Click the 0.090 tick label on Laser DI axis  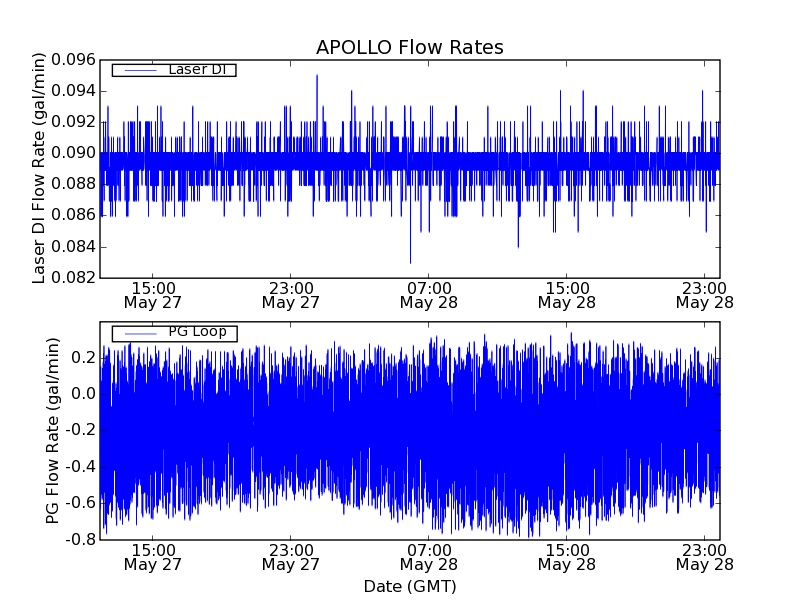[72, 153]
